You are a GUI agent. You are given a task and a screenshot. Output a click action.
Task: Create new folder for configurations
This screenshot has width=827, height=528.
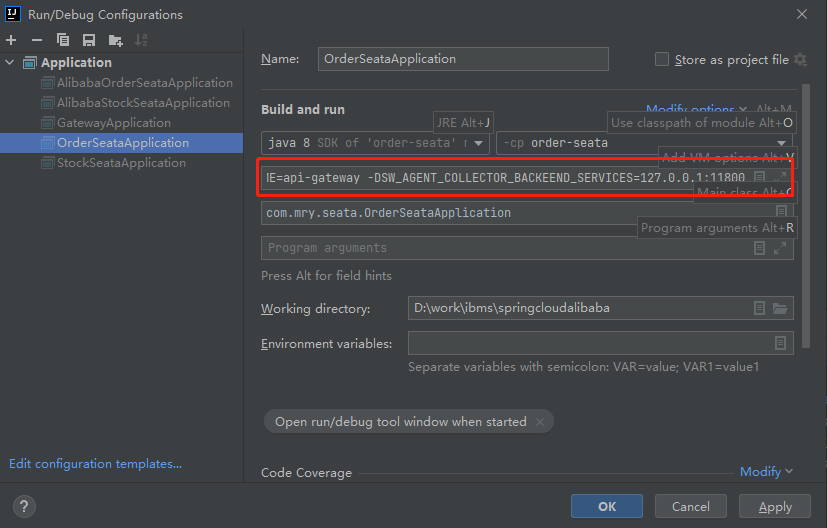(x=115, y=40)
